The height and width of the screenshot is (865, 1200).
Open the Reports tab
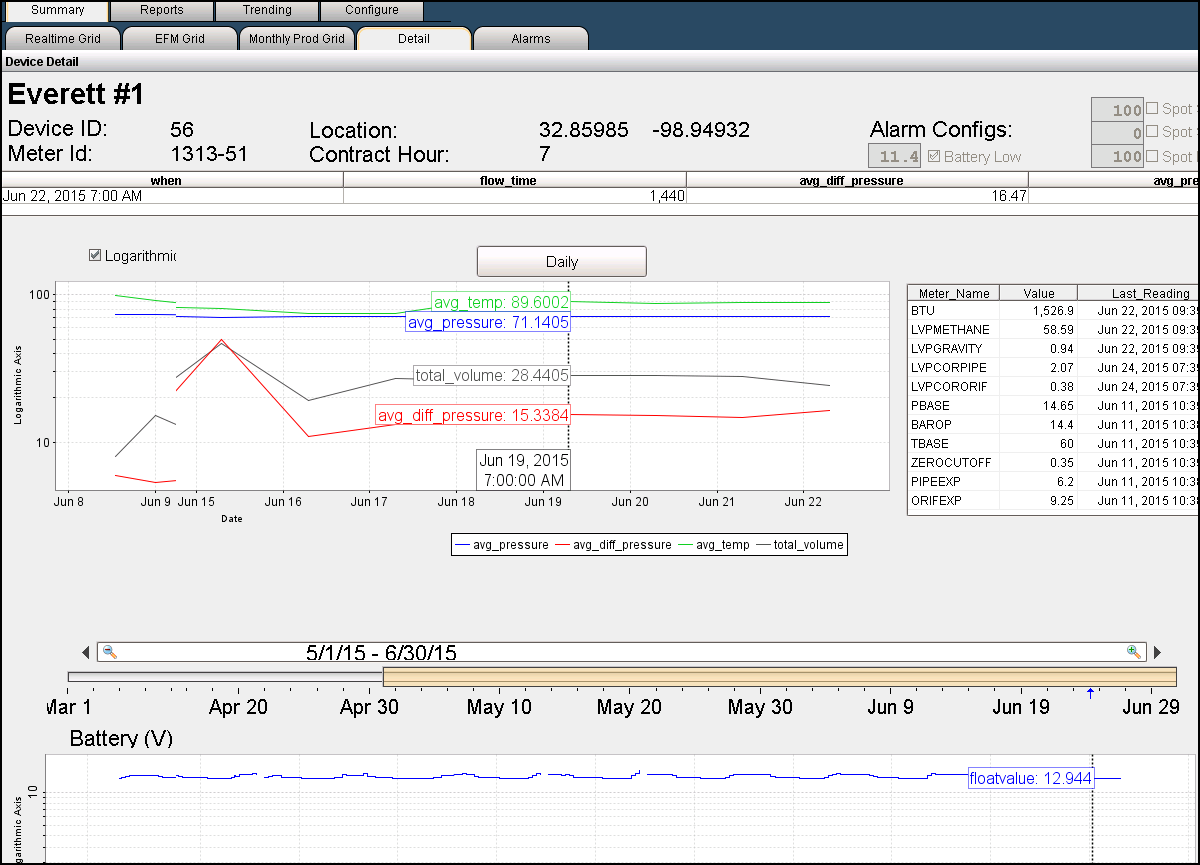(161, 10)
